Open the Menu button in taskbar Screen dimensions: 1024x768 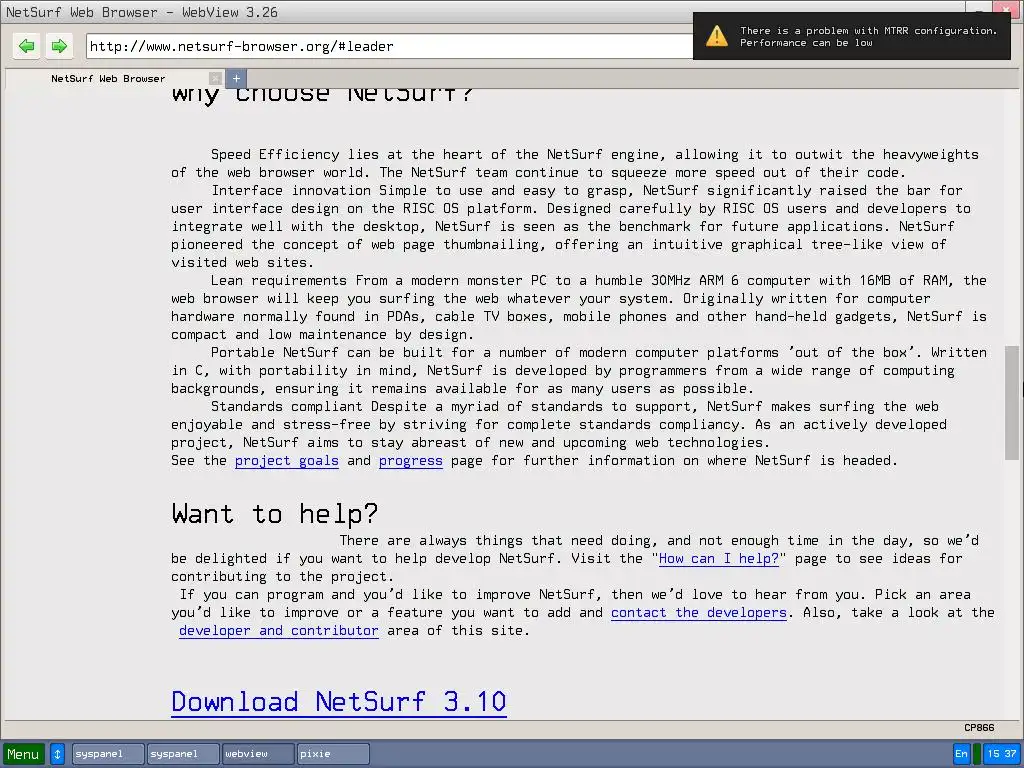pos(24,754)
